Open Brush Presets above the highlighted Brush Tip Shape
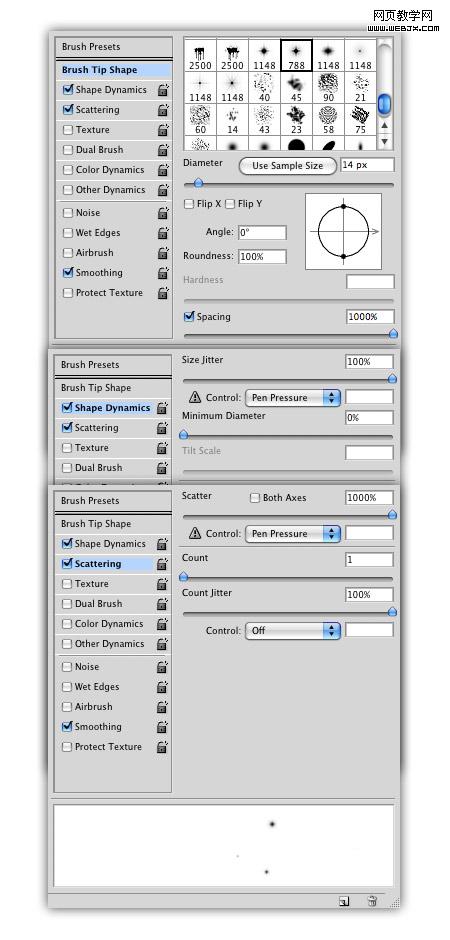Image resolution: width=450 pixels, height=940 pixels. [x=91, y=47]
